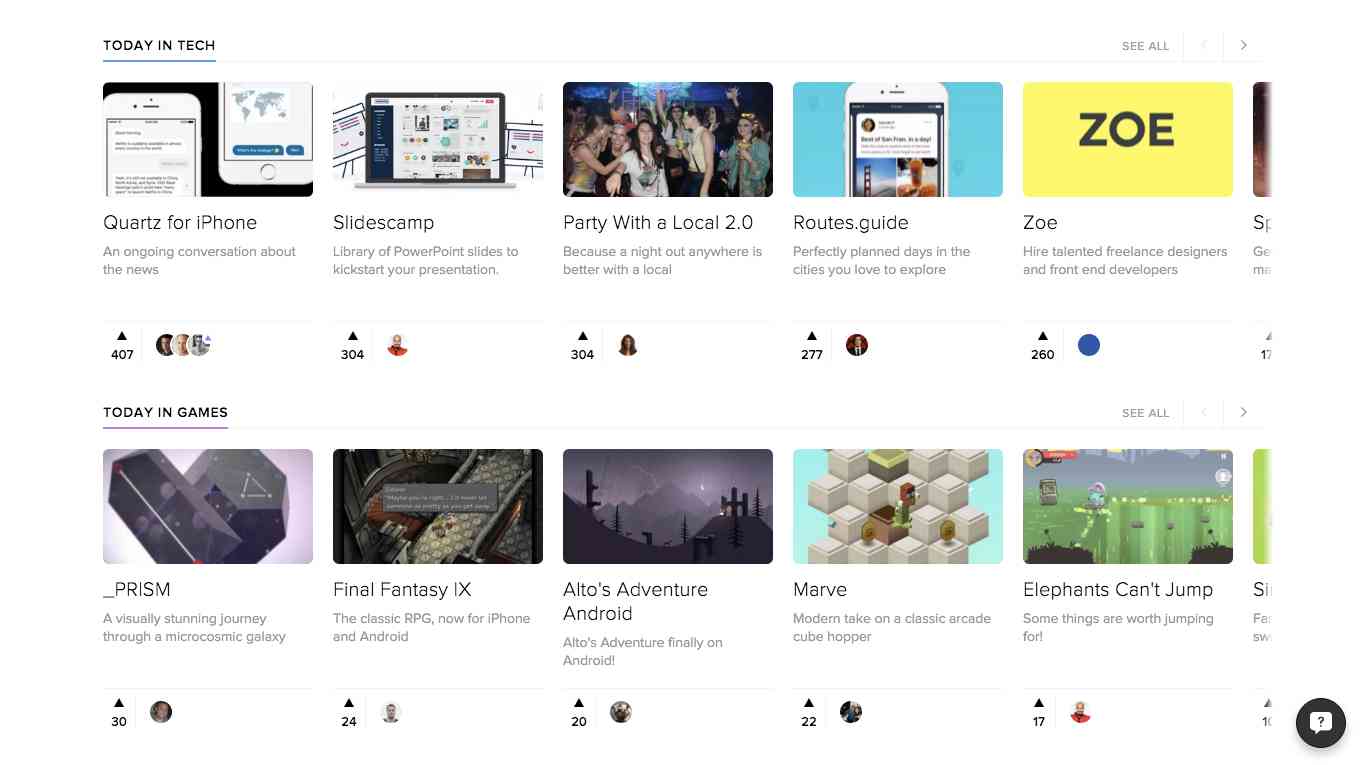1366x765 pixels.
Task: Click the Final Fantasy IX thumbnail
Action: tap(437, 506)
